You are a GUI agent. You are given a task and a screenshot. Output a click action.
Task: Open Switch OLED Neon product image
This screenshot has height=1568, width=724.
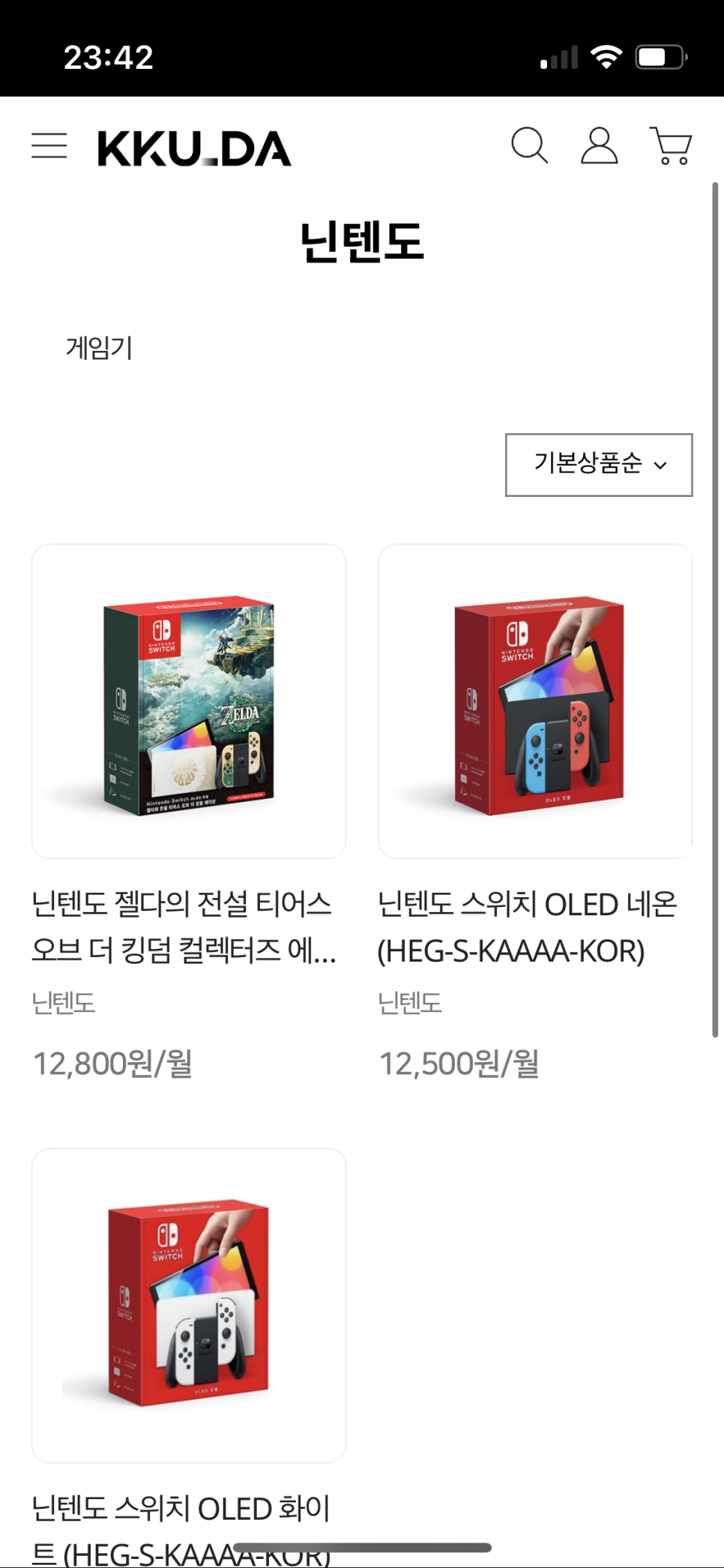(535, 702)
